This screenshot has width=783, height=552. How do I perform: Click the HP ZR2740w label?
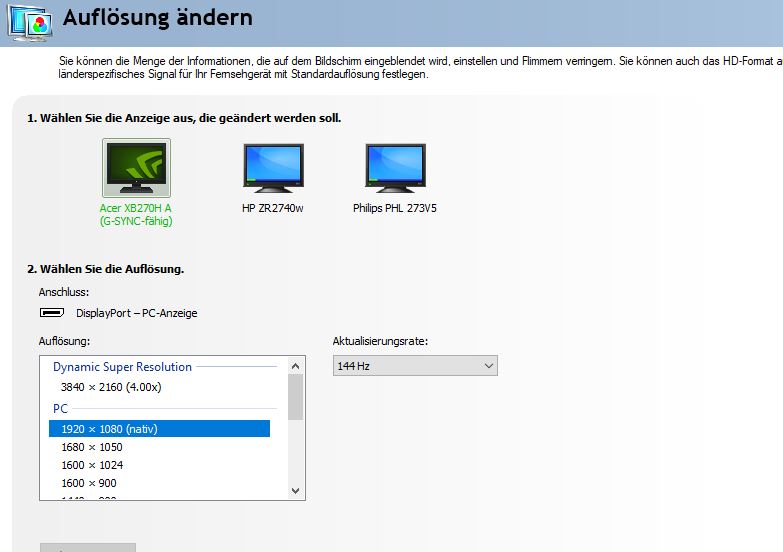[273, 208]
